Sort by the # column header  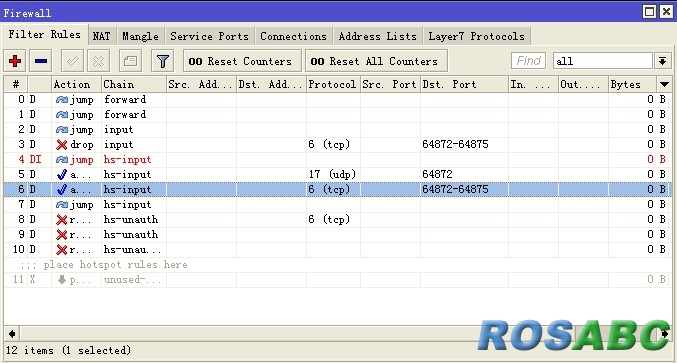(16, 84)
